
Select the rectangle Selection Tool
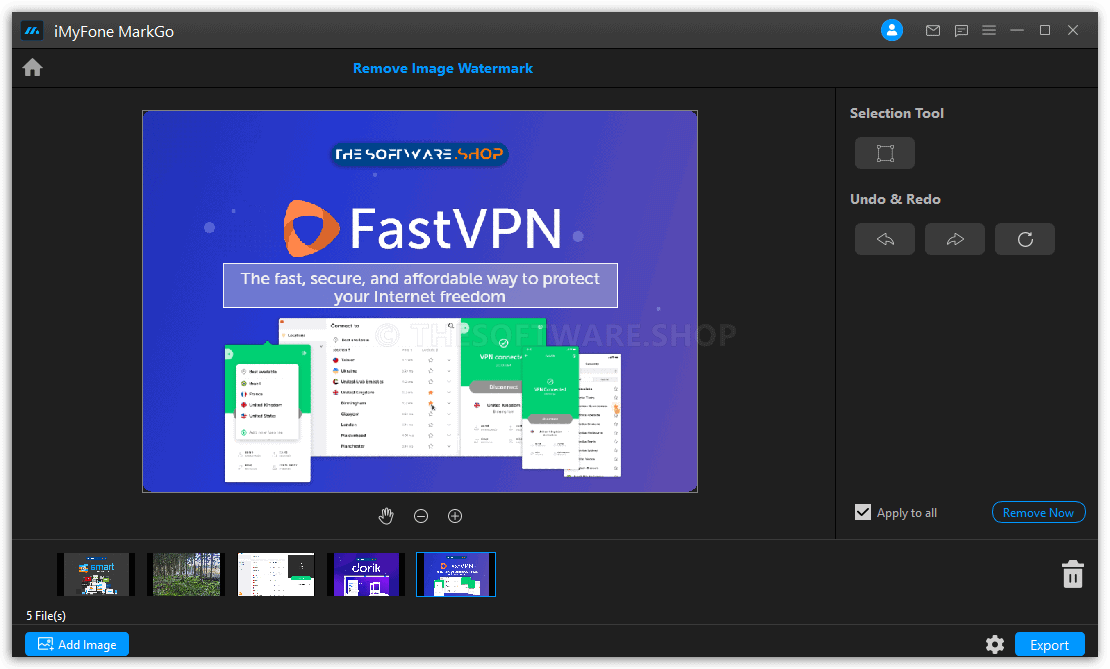coord(885,153)
